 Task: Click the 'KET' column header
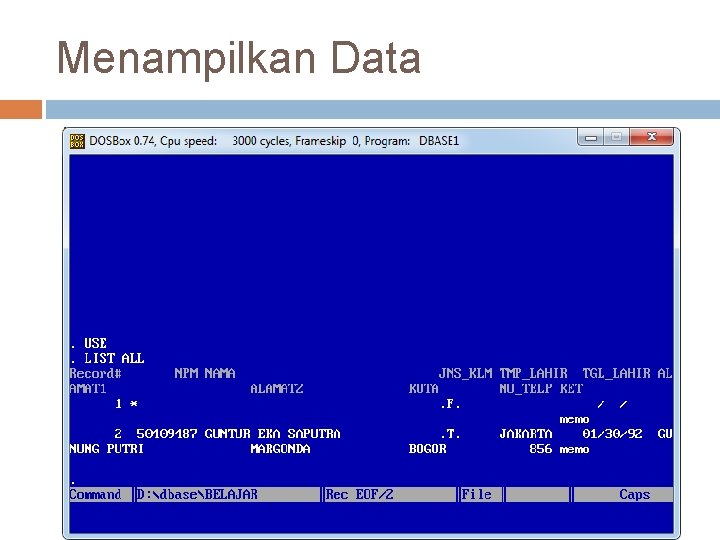(571, 388)
